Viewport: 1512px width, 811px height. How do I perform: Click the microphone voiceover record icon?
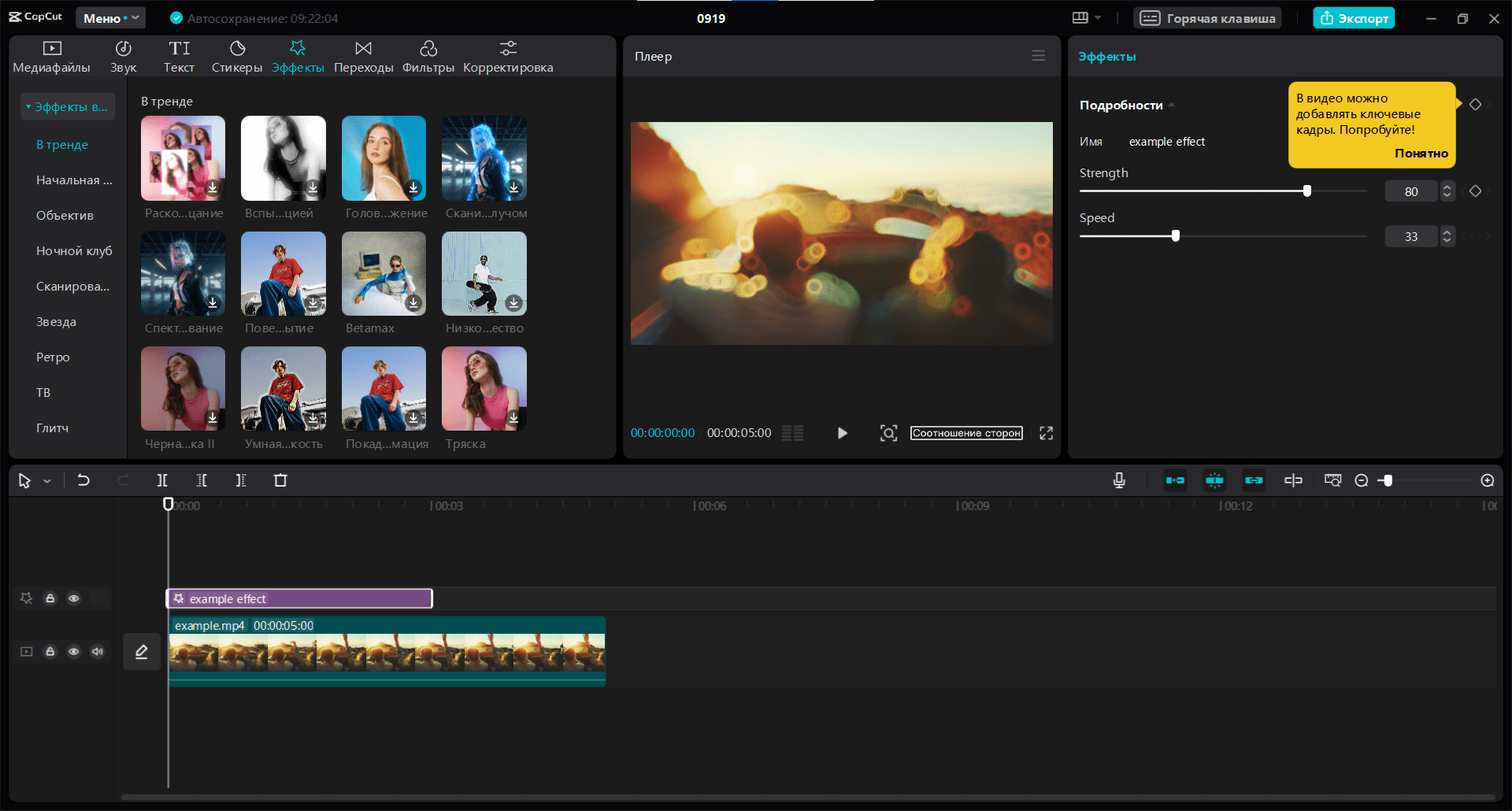tap(1119, 480)
